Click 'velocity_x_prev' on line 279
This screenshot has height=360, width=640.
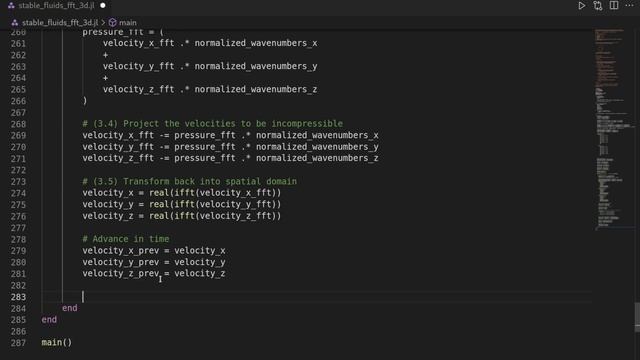(x=121, y=251)
